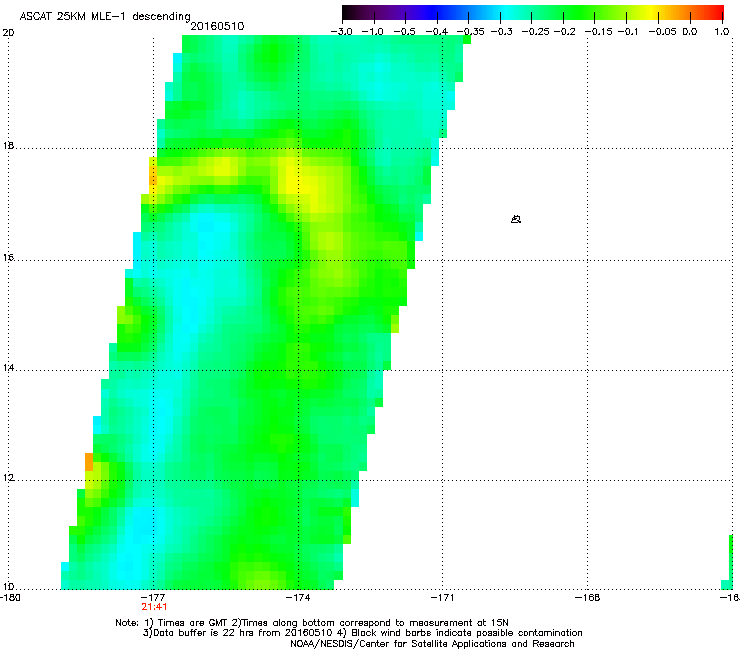Select the negative -1.0 colorbar label

[373, 32]
